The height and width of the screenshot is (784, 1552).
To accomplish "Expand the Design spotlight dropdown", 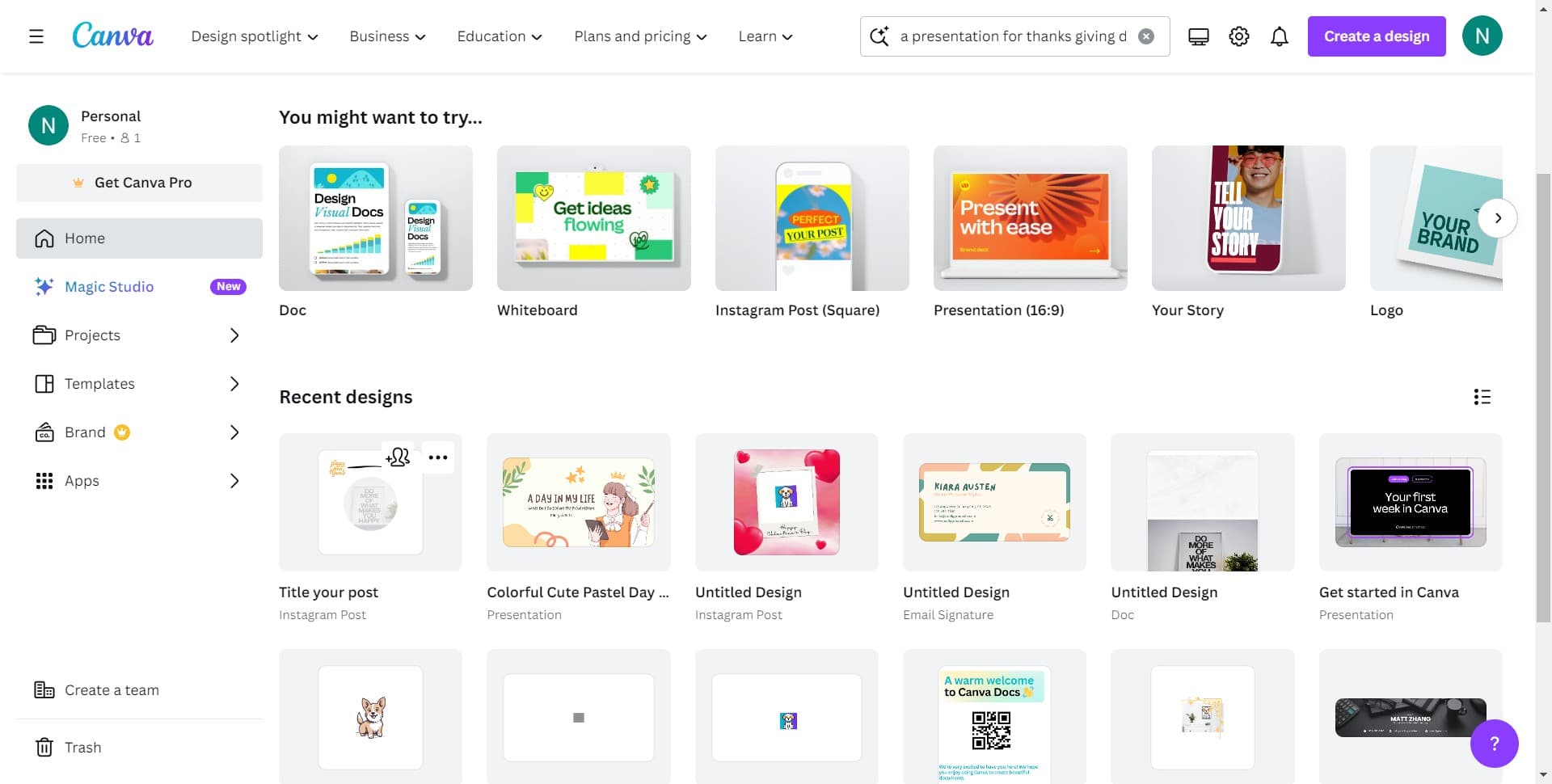I will tap(254, 36).
